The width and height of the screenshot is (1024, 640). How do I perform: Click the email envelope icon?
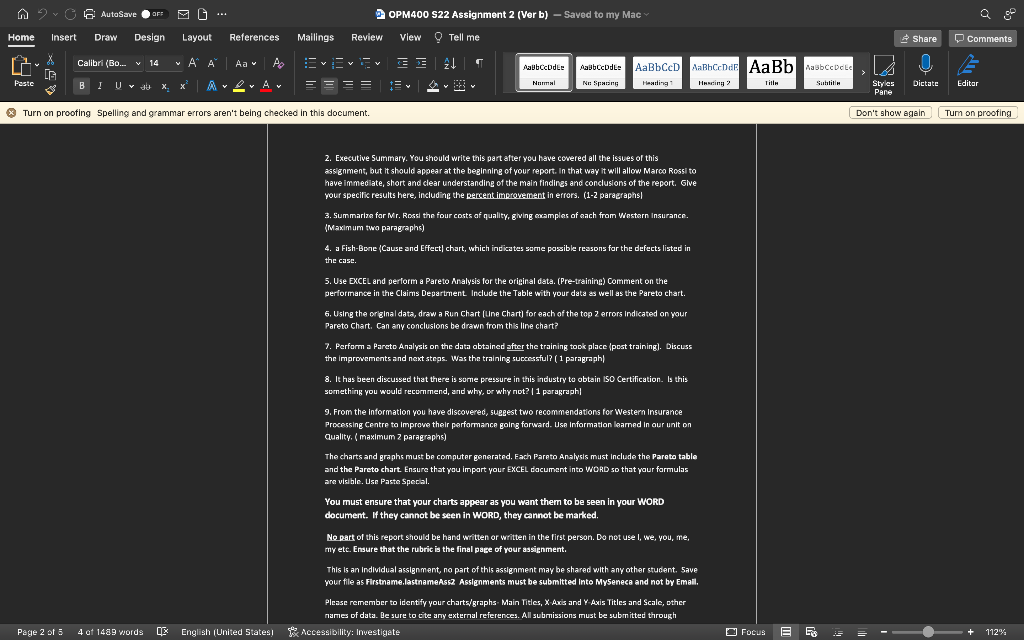(x=184, y=14)
